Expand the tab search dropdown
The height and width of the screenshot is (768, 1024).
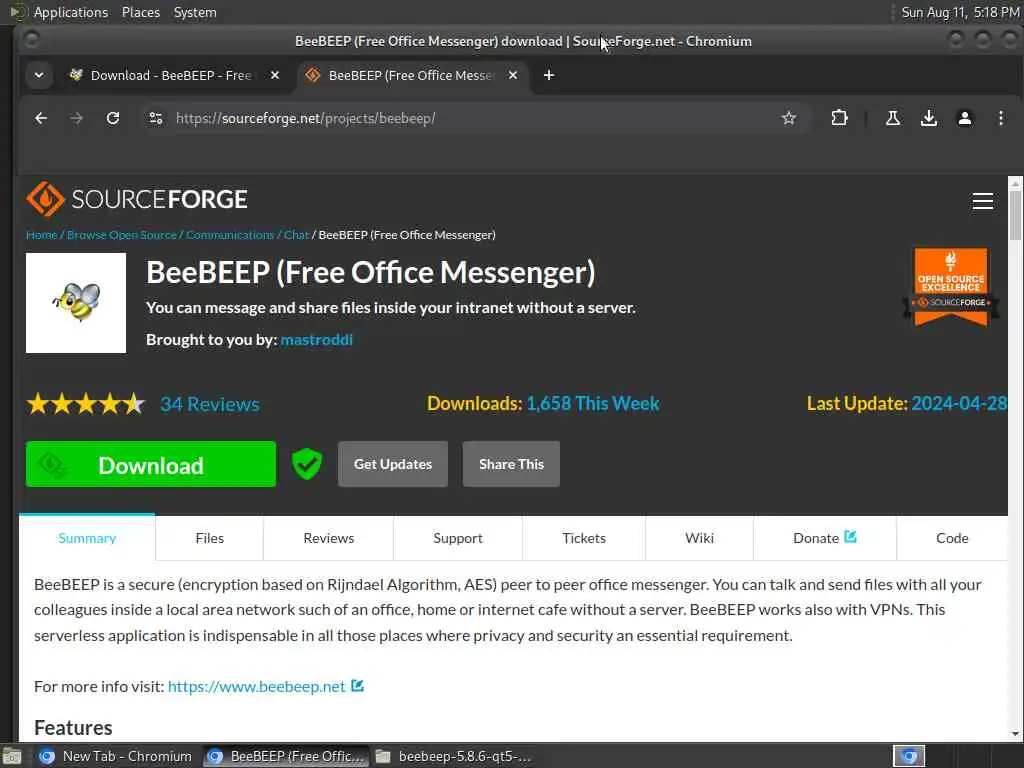[38, 75]
